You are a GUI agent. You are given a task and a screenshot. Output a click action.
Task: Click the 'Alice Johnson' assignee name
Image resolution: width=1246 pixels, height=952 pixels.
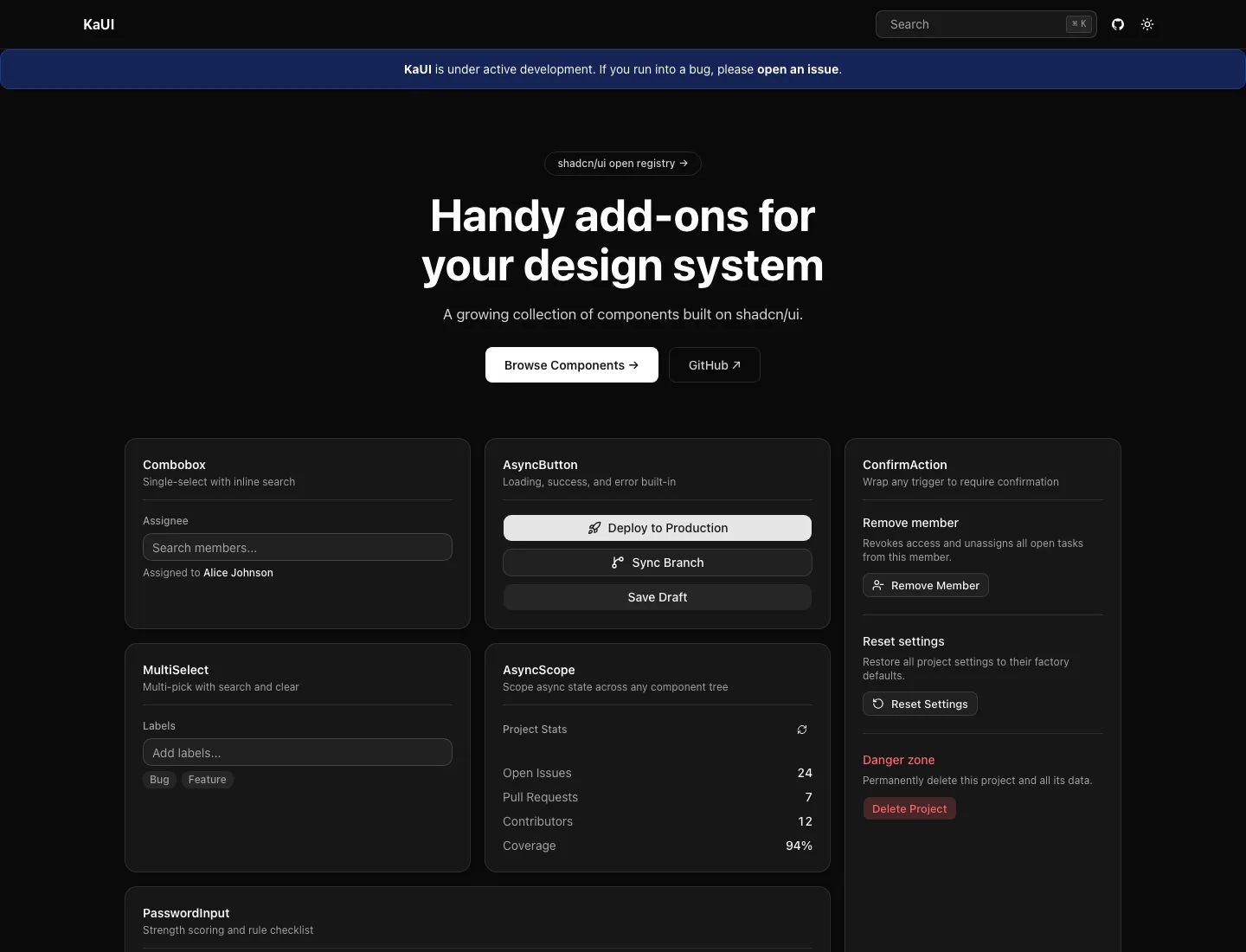(238, 573)
